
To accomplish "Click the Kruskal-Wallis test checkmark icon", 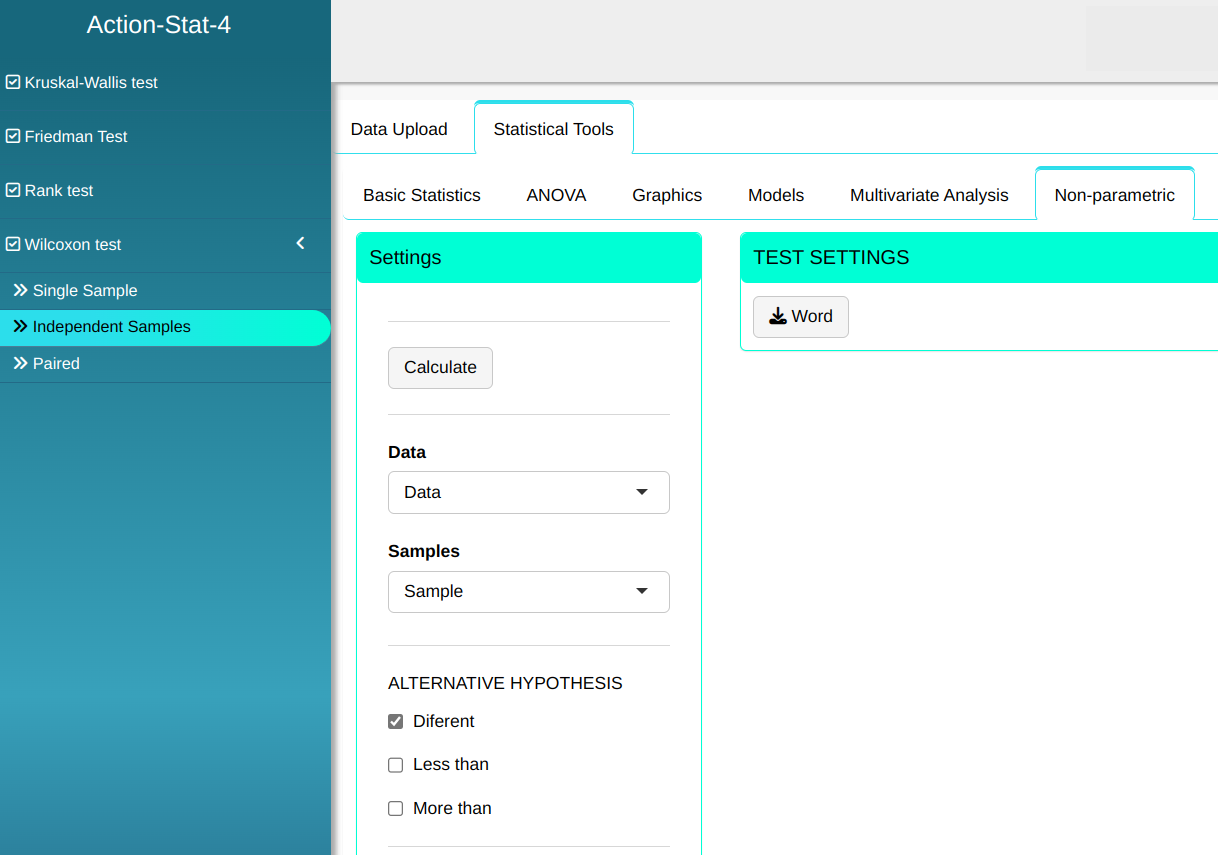I will [13, 83].
